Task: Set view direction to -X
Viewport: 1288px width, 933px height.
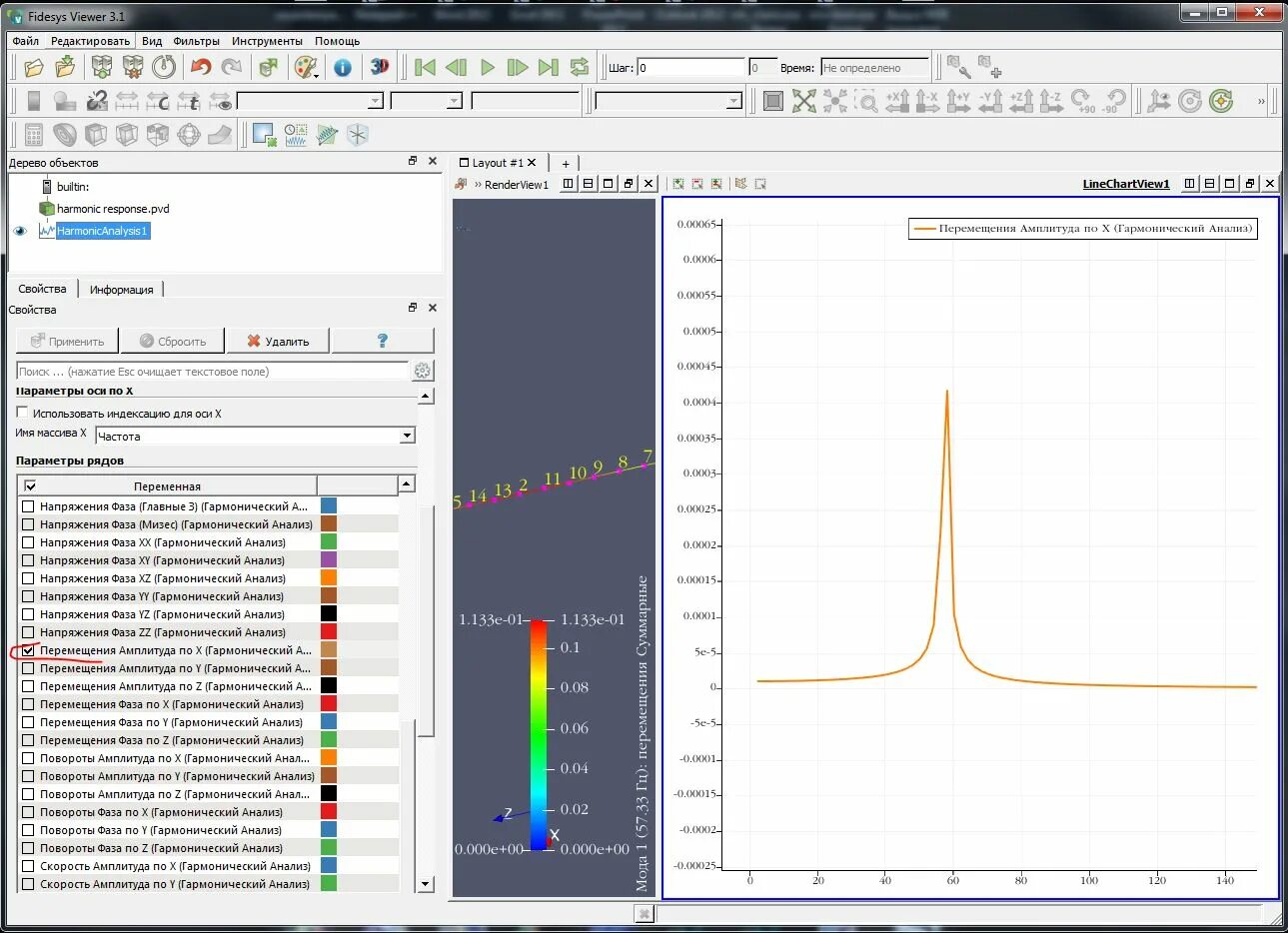Action: (x=928, y=101)
